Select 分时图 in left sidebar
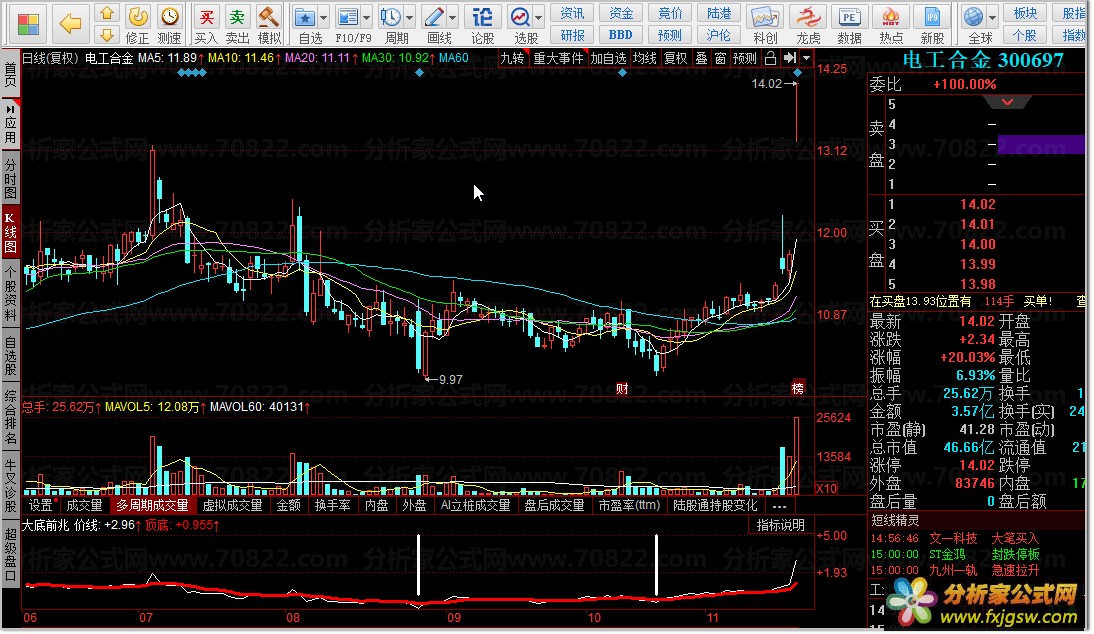Screen dimensions: 1094x634 10,179
